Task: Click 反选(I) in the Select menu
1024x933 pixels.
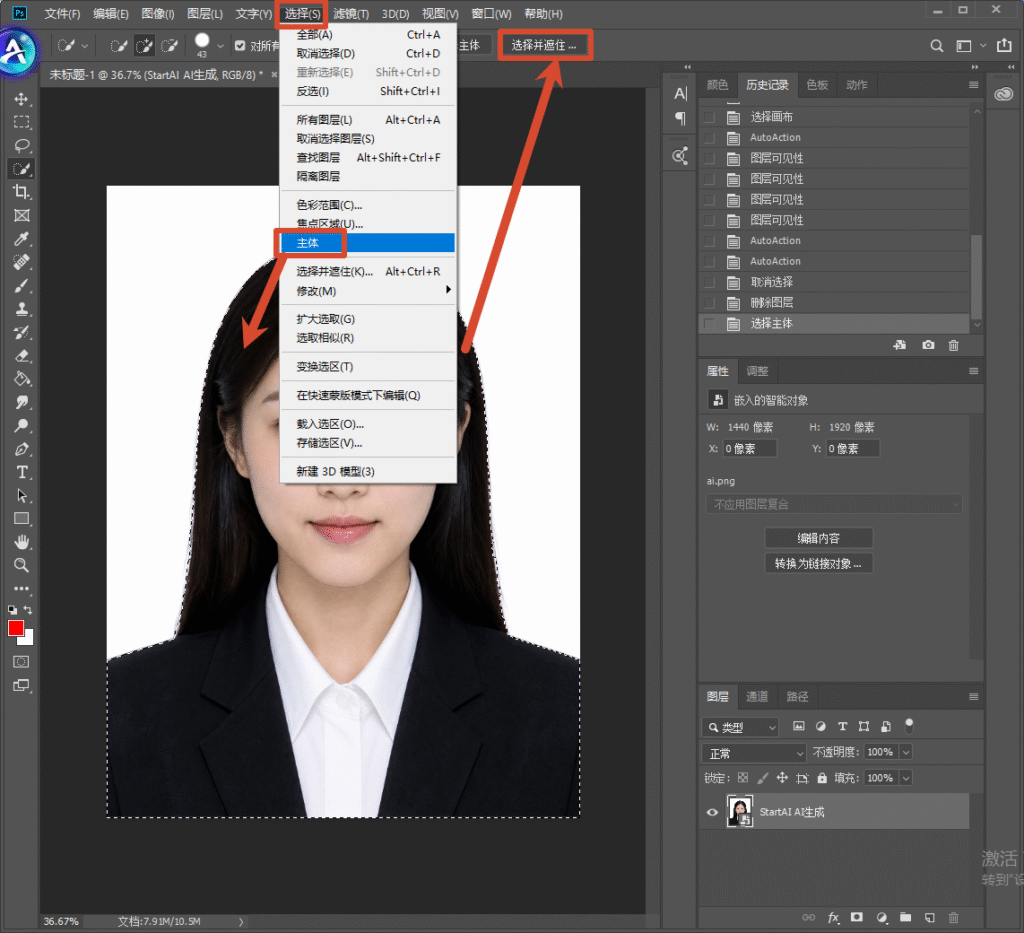Action: pyautogui.click(x=368, y=91)
